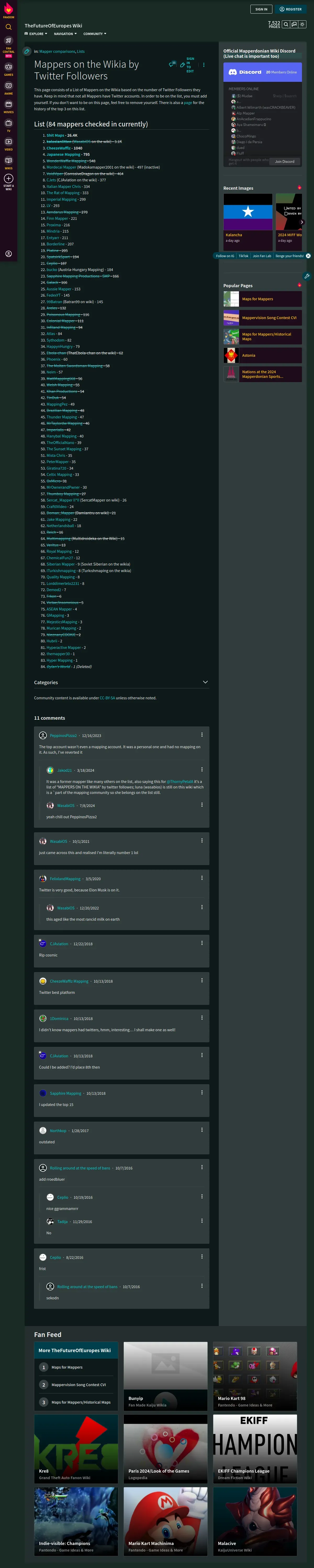Open Lists category link

coord(81,51)
